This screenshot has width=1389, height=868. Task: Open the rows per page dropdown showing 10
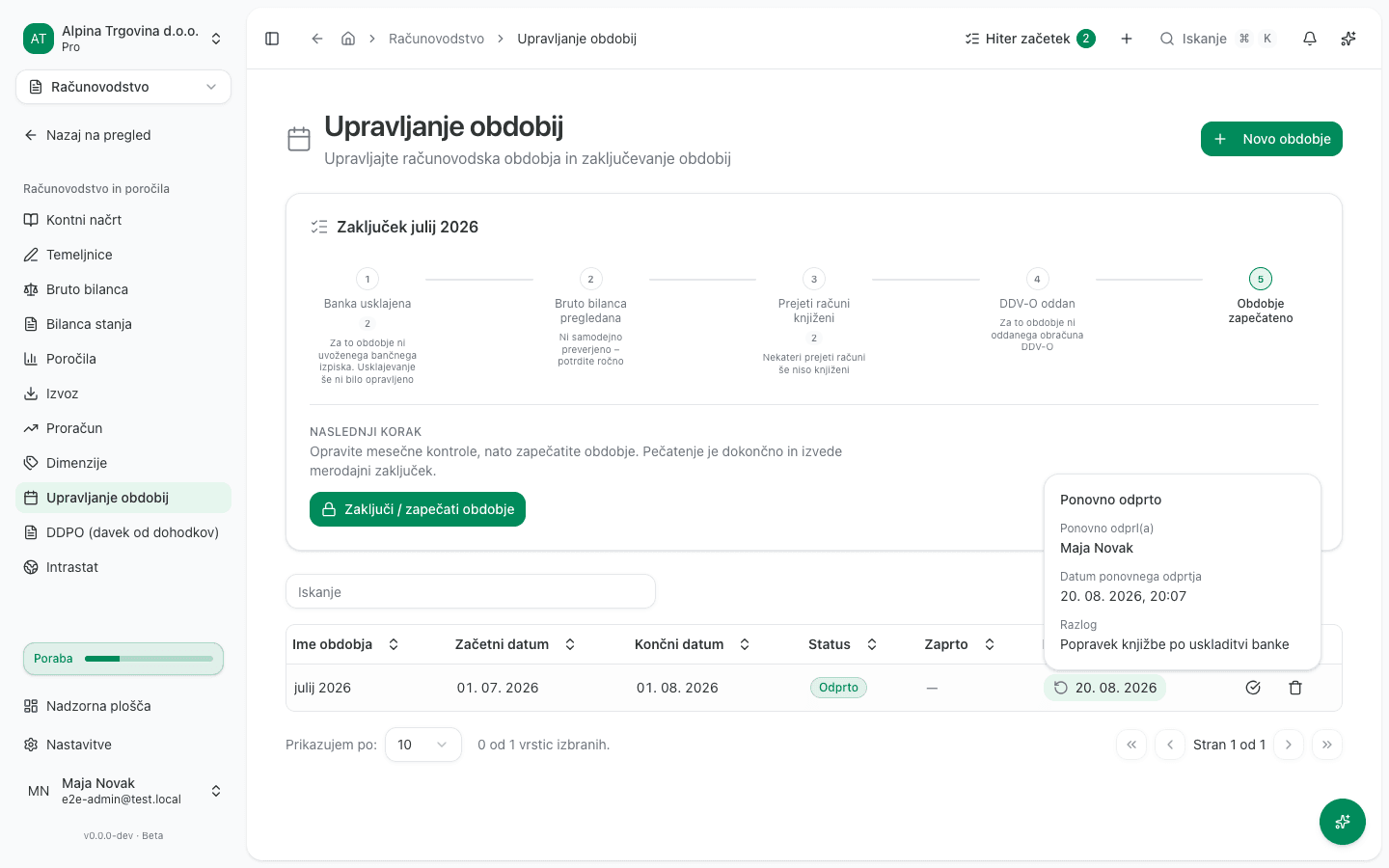tap(423, 745)
